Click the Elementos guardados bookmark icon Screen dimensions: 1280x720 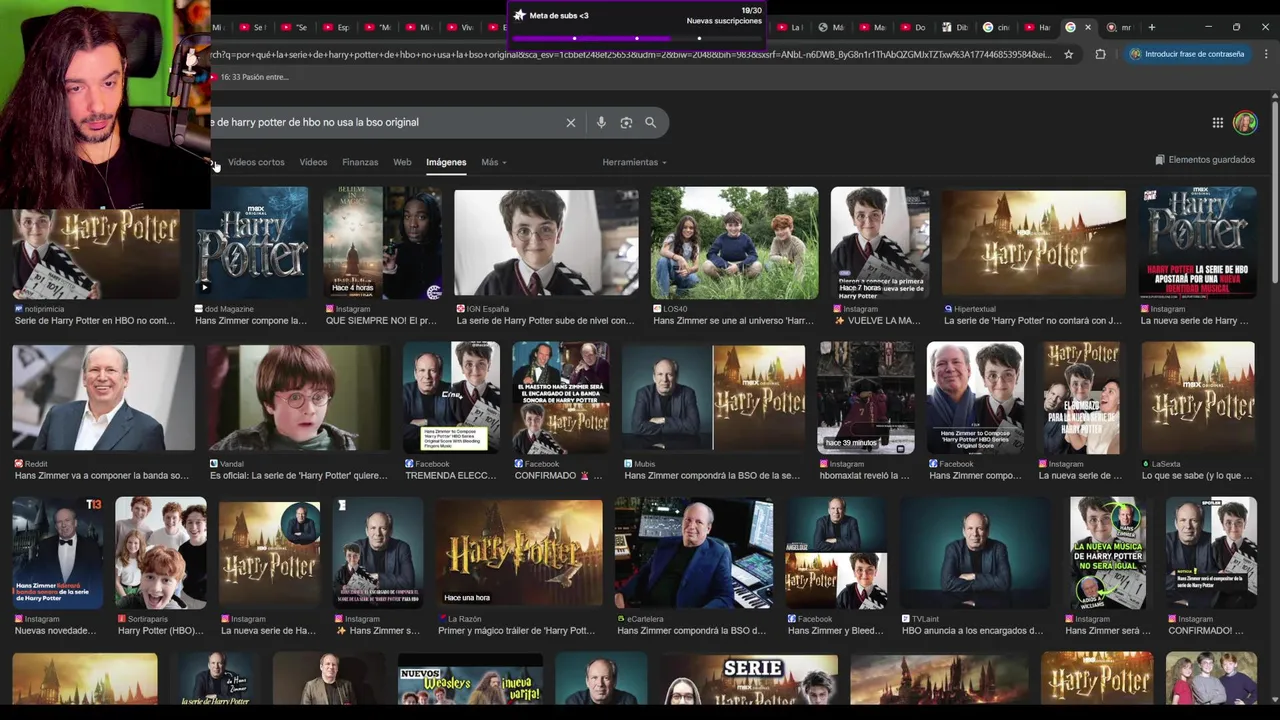1160,160
